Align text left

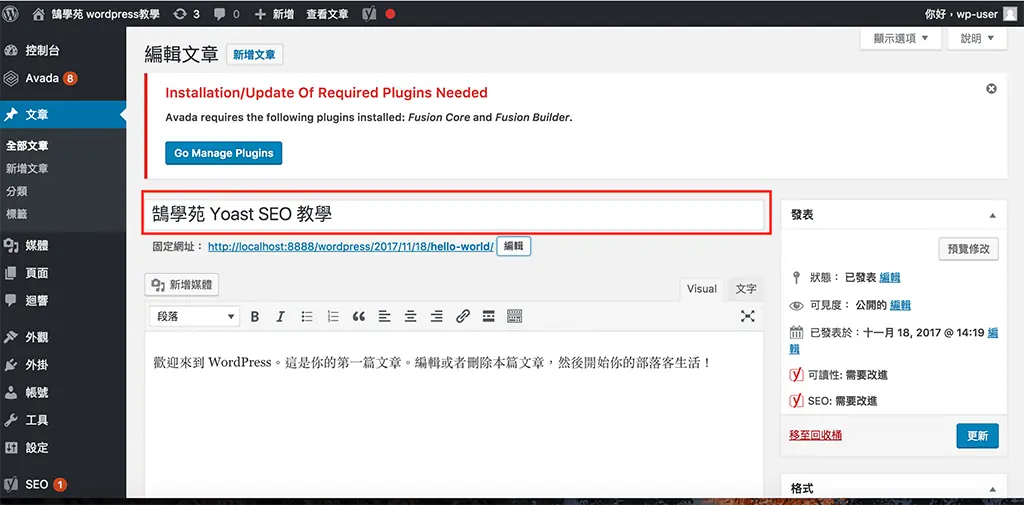pyautogui.click(x=385, y=317)
